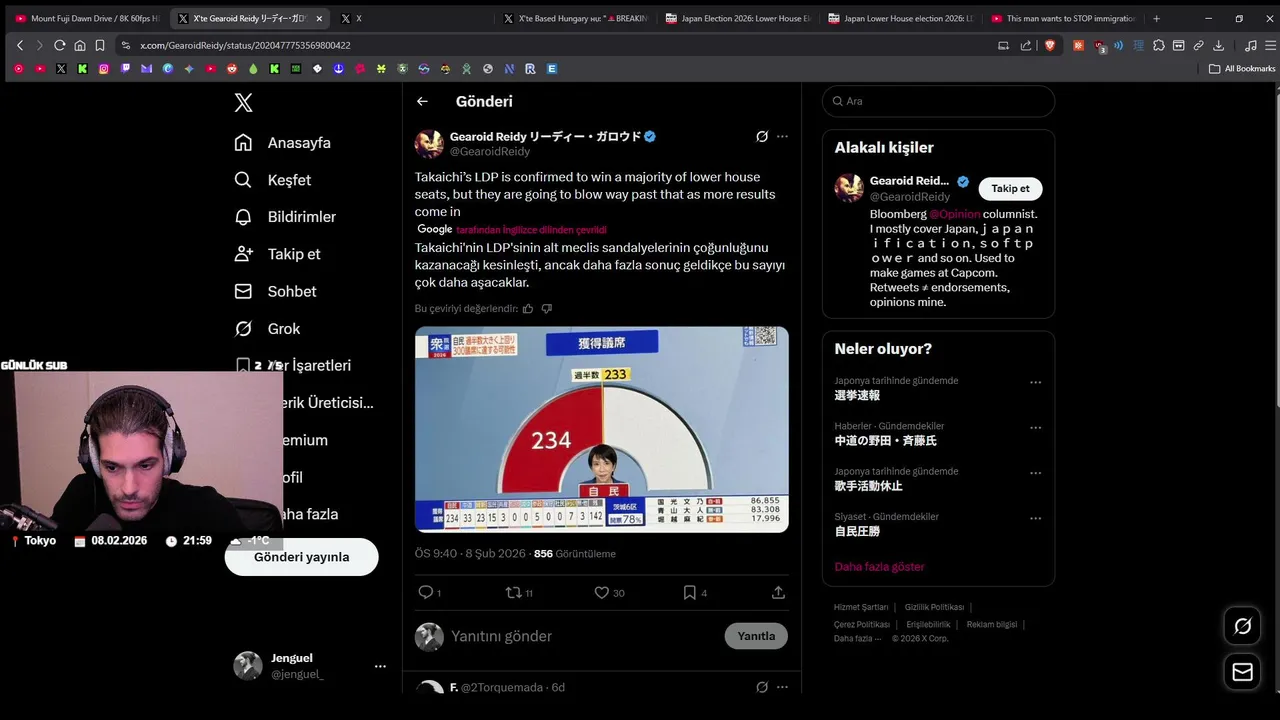This screenshot has height=720, width=1280.
Task: Open the Instagram bookmark in the bookmarks bar
Action: point(104,69)
